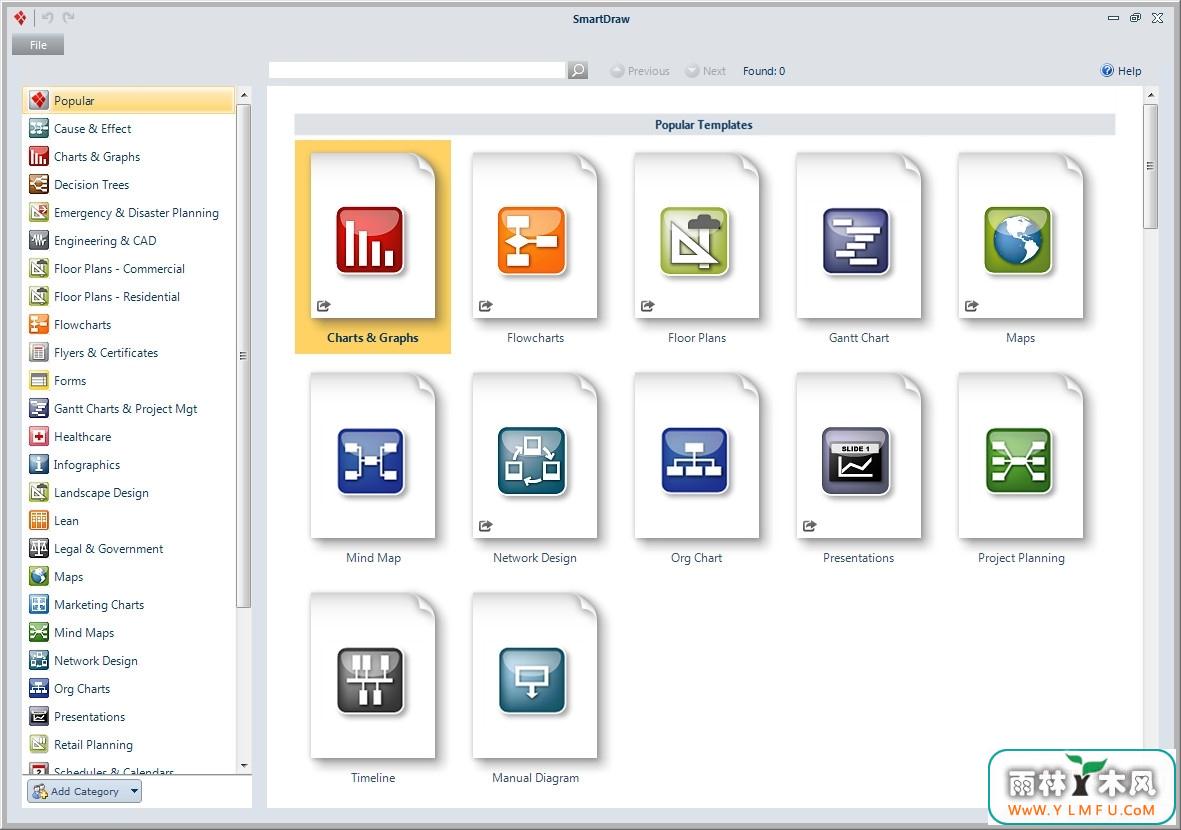
Task: Open the Landscape Design category
Action: click(x=129, y=493)
